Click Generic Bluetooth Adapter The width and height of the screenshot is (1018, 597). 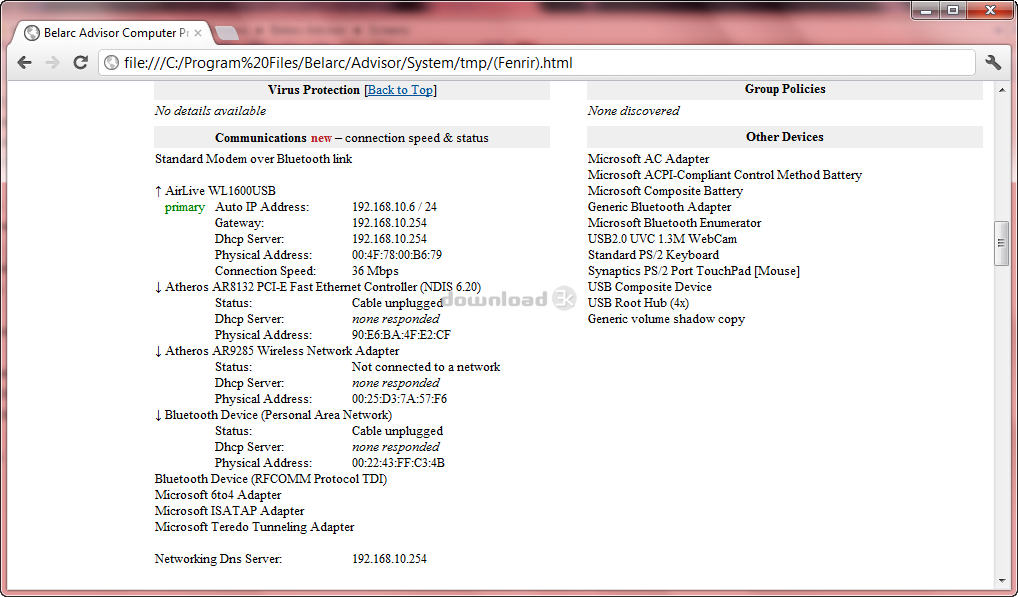(659, 207)
